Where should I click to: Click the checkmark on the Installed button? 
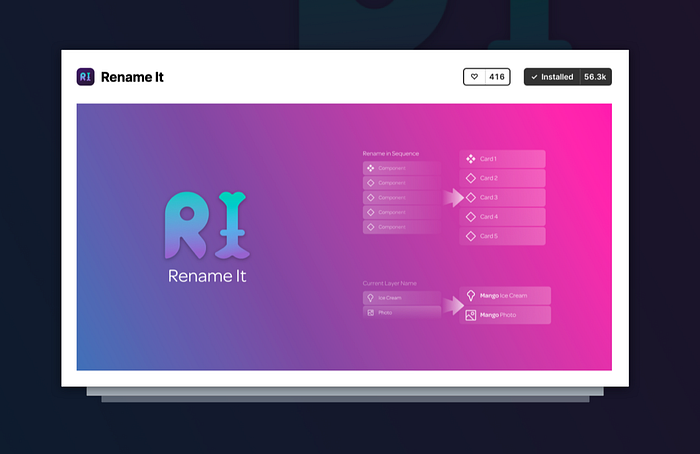point(534,77)
